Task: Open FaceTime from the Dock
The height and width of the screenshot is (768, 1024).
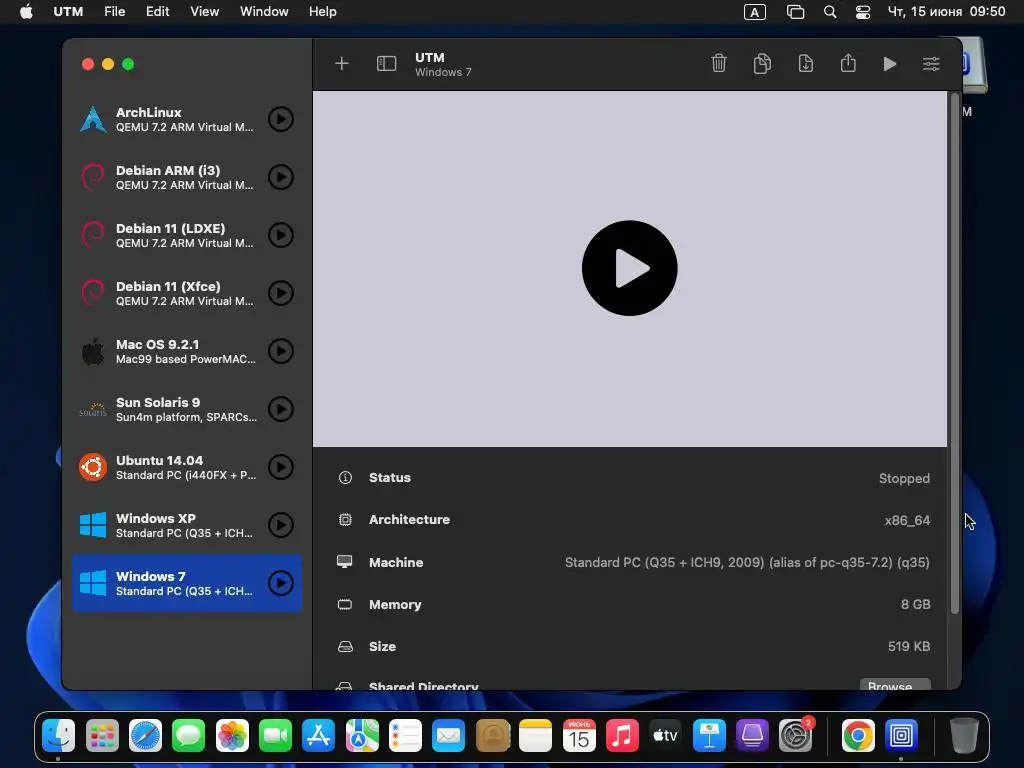Action: pos(275,736)
